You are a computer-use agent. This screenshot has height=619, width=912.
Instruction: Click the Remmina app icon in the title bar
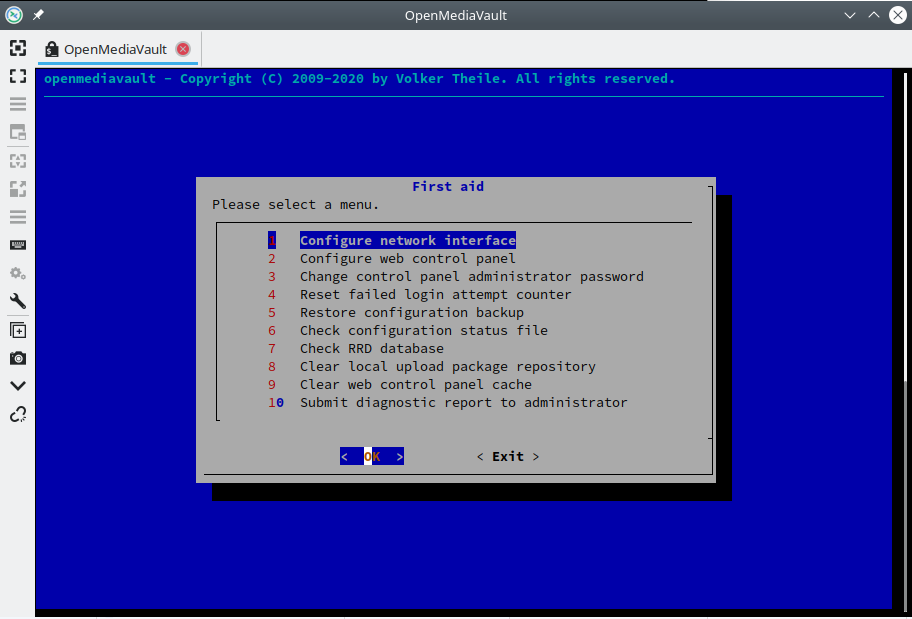coord(14,15)
